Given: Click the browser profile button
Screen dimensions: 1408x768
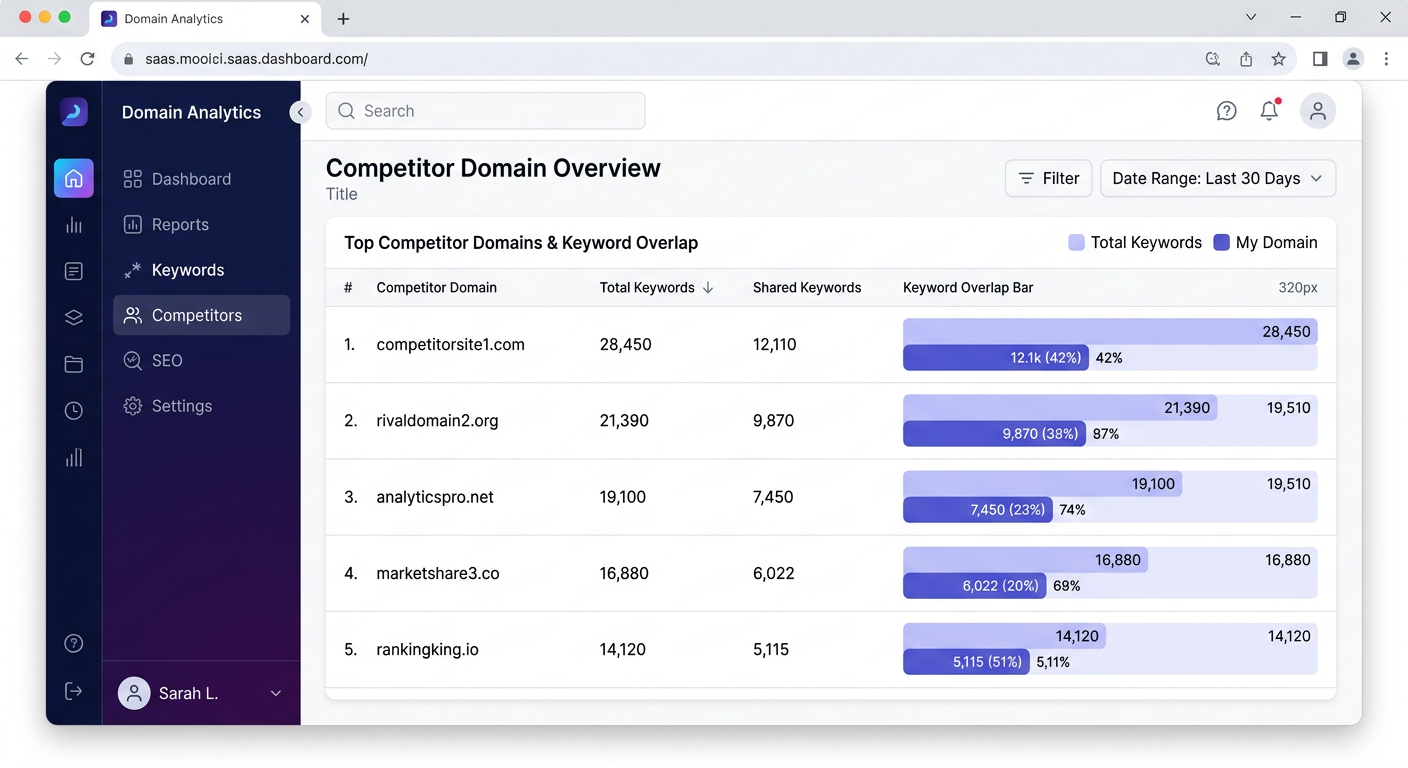Looking at the screenshot, I should (1353, 59).
